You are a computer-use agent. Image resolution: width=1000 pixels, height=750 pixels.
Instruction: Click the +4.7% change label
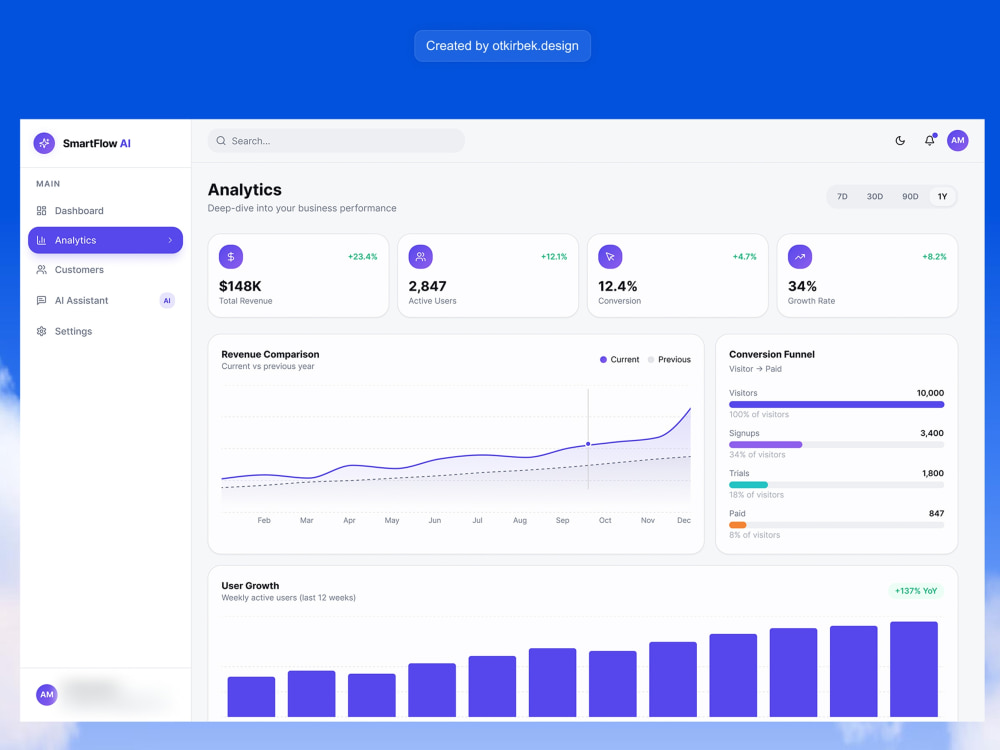744,256
